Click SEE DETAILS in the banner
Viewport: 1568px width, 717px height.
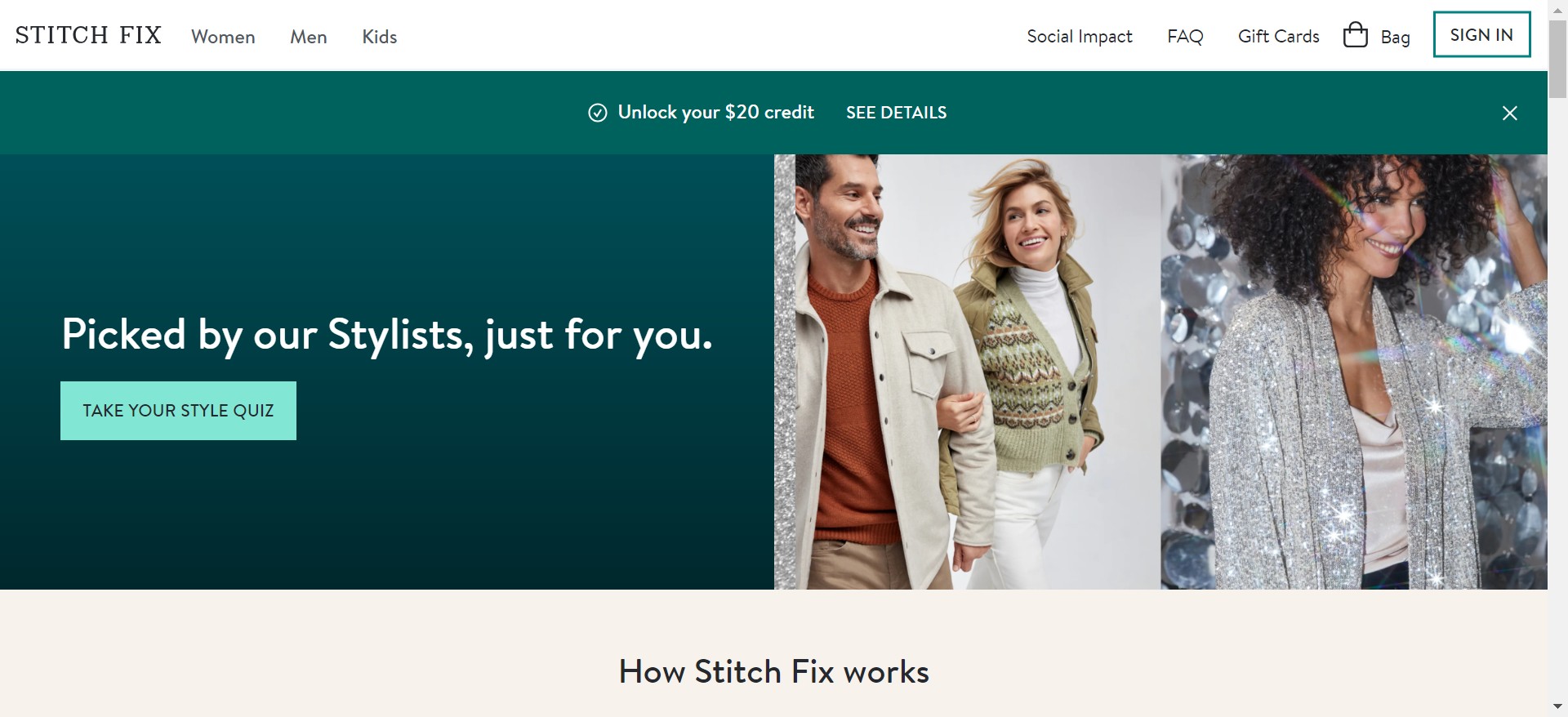click(896, 113)
